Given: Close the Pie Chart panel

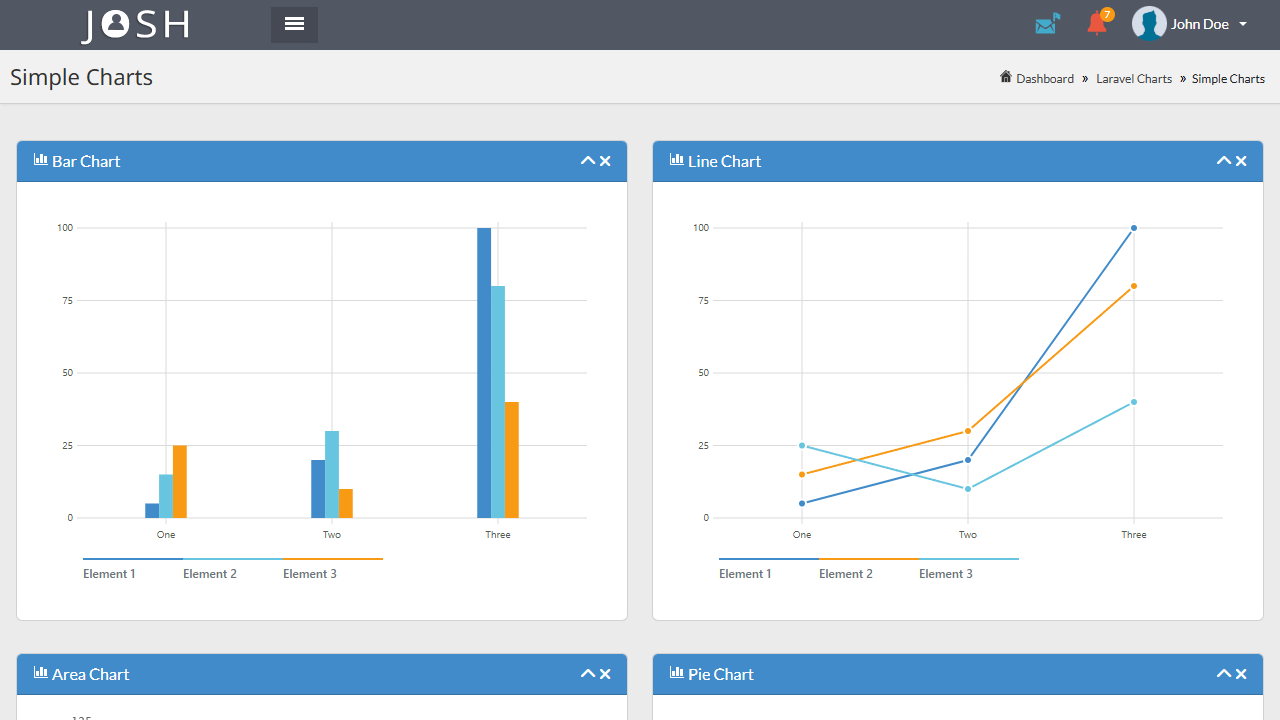Looking at the screenshot, I should (x=1241, y=674).
